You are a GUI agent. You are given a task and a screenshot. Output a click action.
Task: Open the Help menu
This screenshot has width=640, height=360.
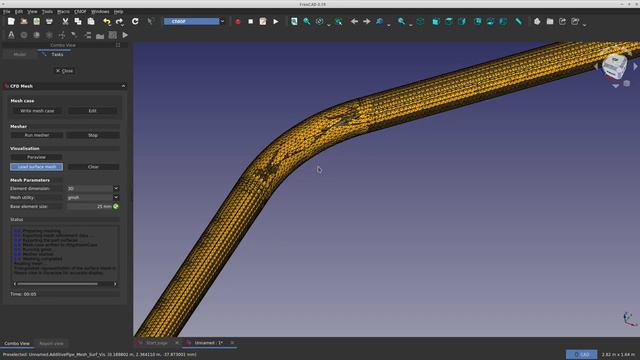point(118,11)
